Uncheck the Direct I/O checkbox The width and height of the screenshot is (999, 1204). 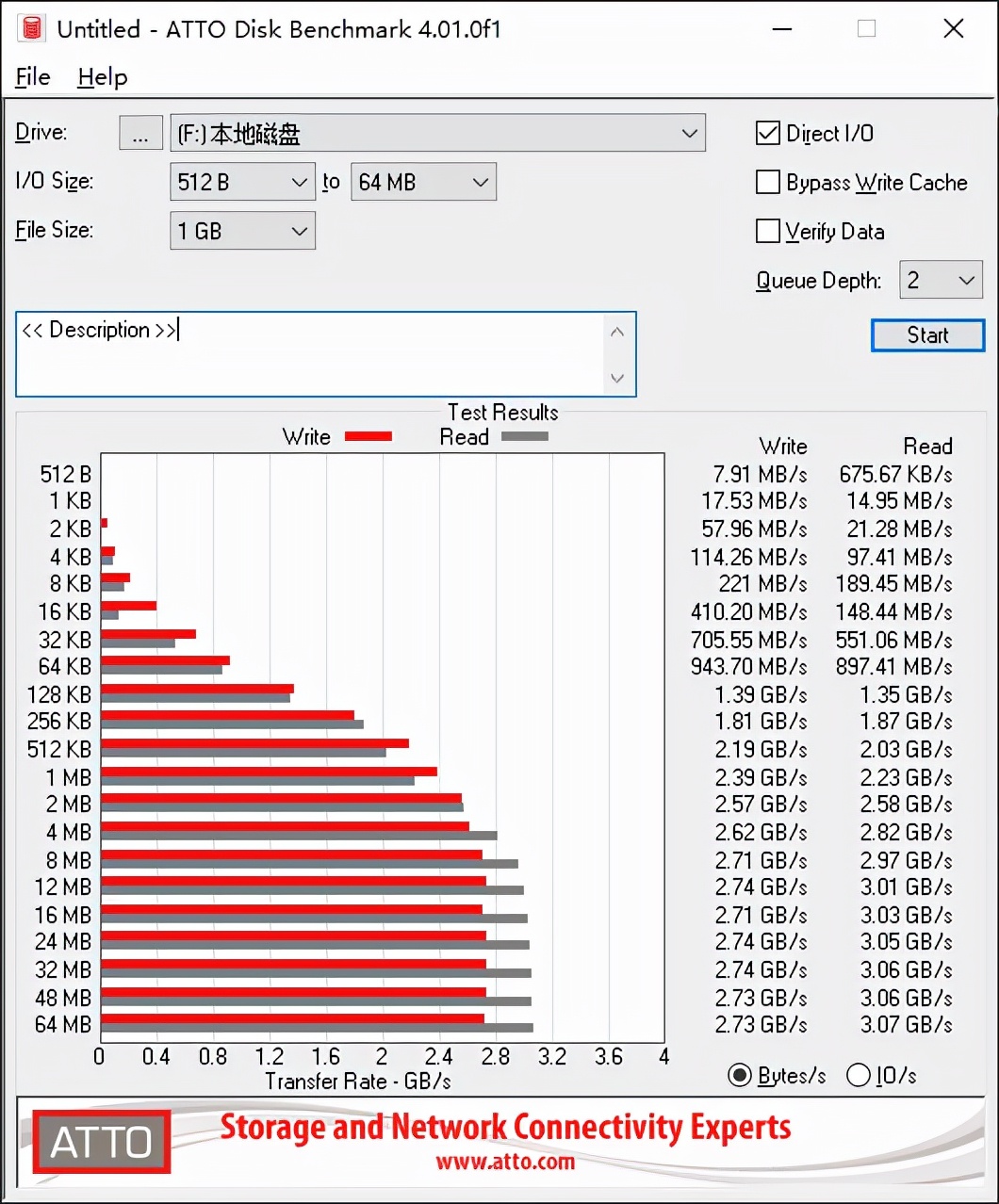(x=768, y=133)
